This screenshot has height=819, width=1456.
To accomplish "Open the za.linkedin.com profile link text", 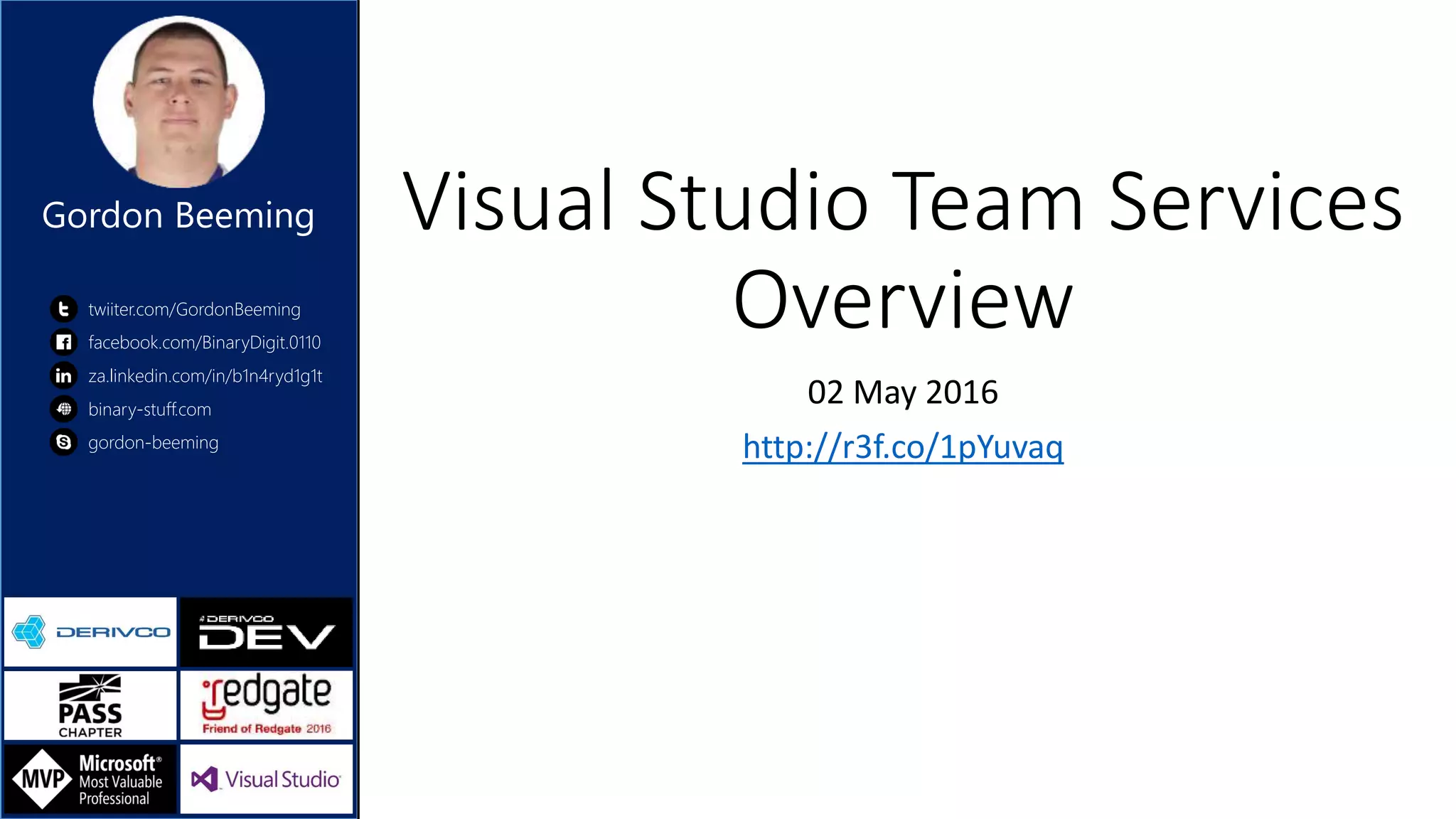I will coord(205,375).
